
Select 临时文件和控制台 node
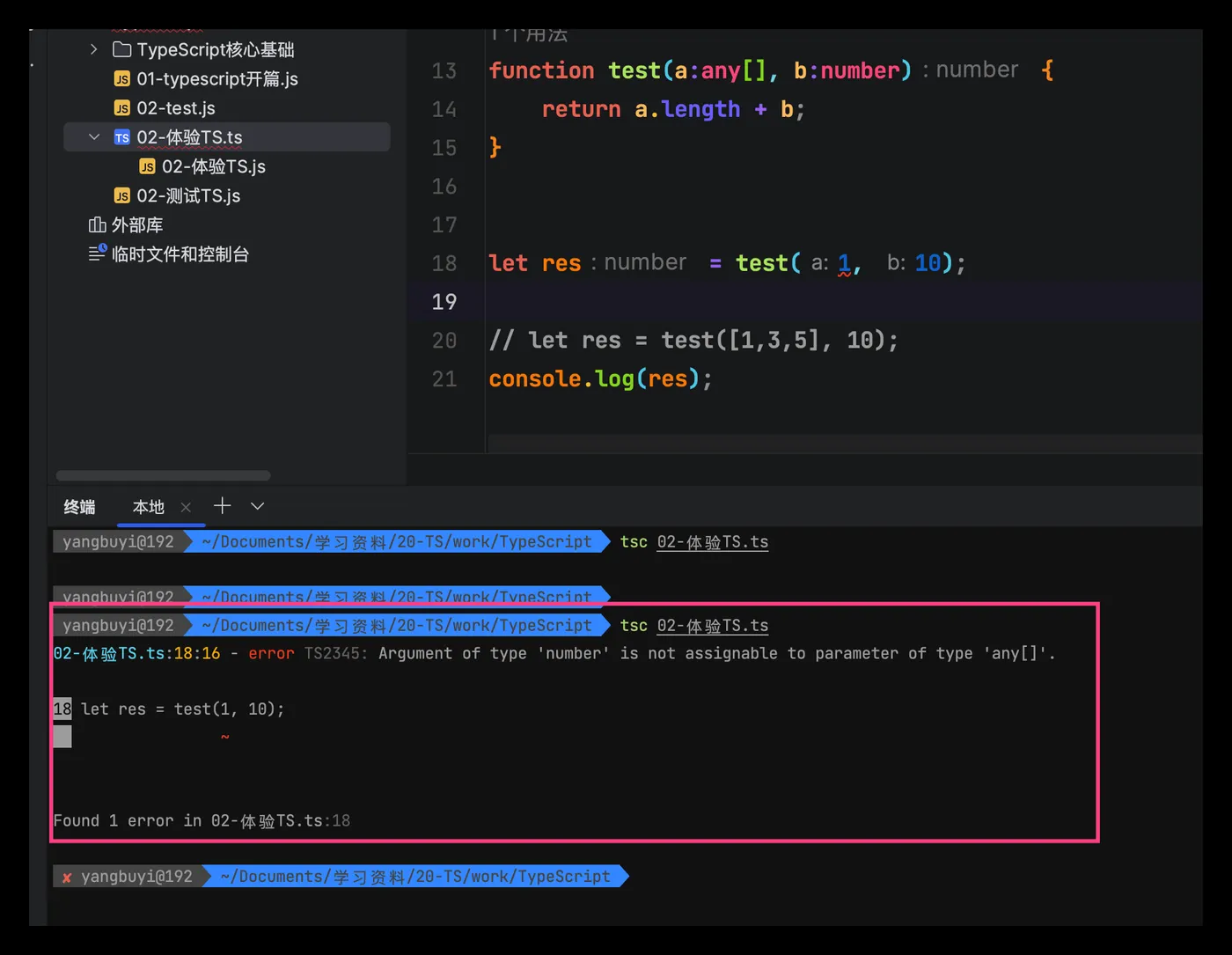(180, 253)
